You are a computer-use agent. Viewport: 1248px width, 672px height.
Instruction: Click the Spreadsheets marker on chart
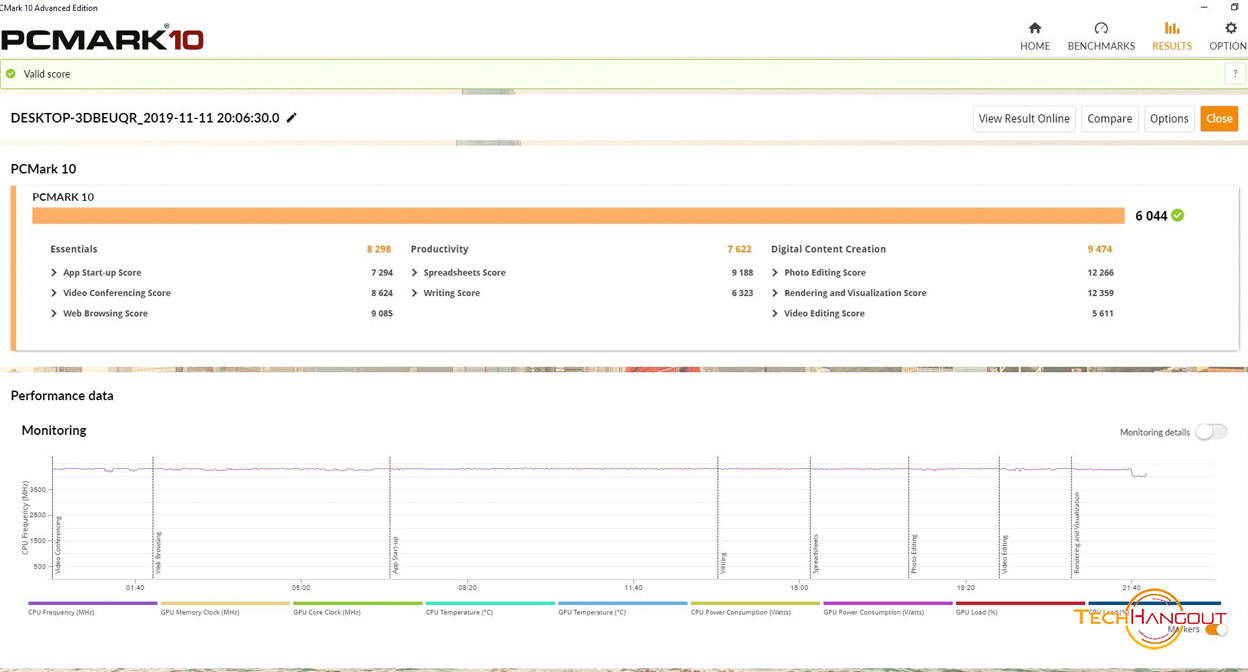click(815, 554)
